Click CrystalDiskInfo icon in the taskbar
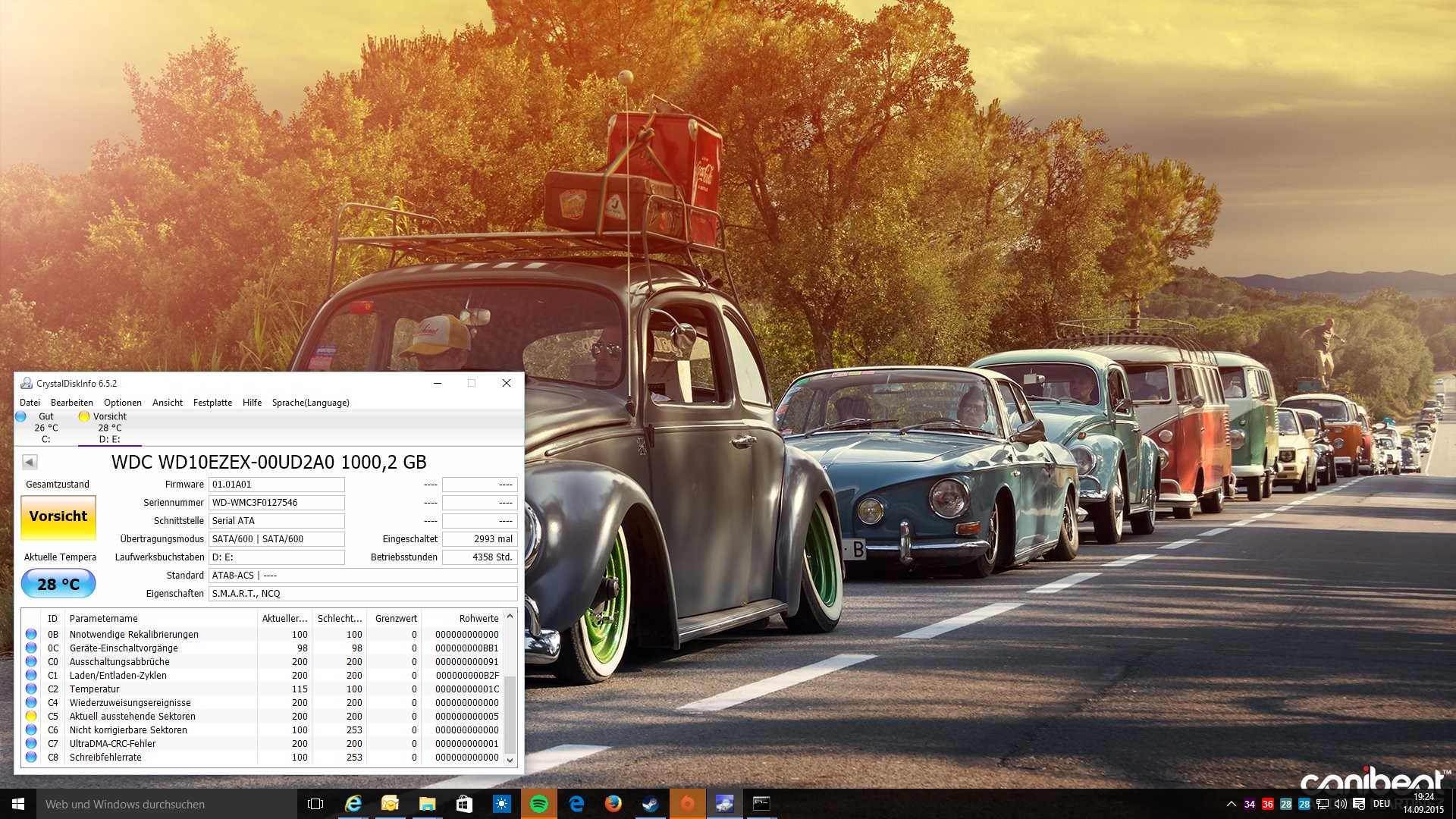Viewport: 1456px width, 819px height. point(724,804)
